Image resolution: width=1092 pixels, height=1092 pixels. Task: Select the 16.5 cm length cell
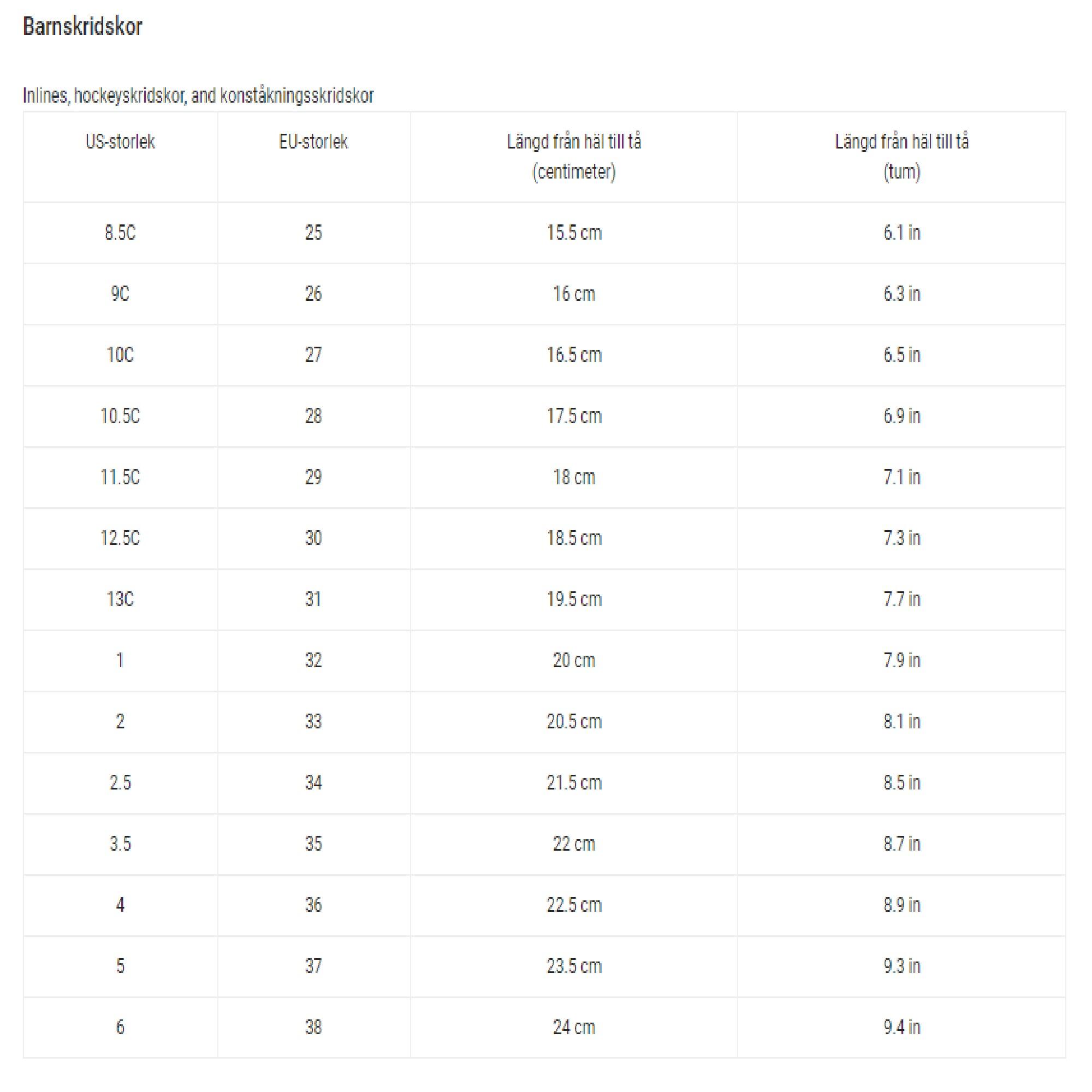tap(574, 355)
